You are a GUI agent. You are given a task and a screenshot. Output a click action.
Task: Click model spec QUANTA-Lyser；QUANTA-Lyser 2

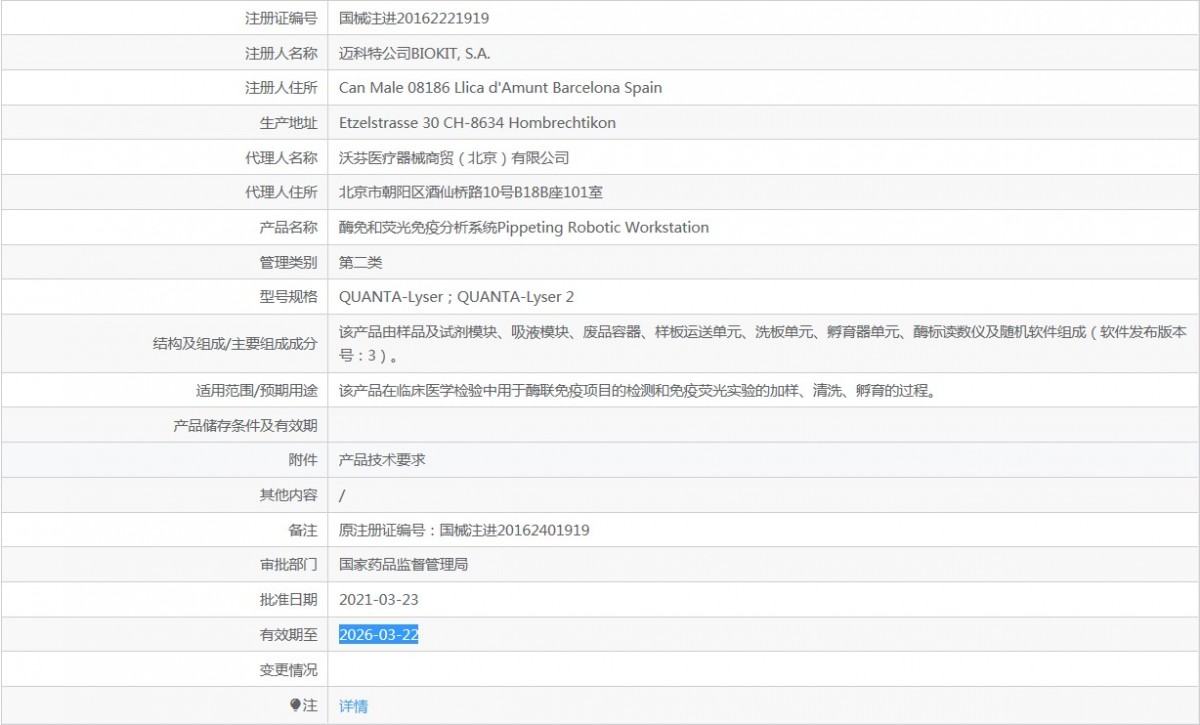point(456,297)
